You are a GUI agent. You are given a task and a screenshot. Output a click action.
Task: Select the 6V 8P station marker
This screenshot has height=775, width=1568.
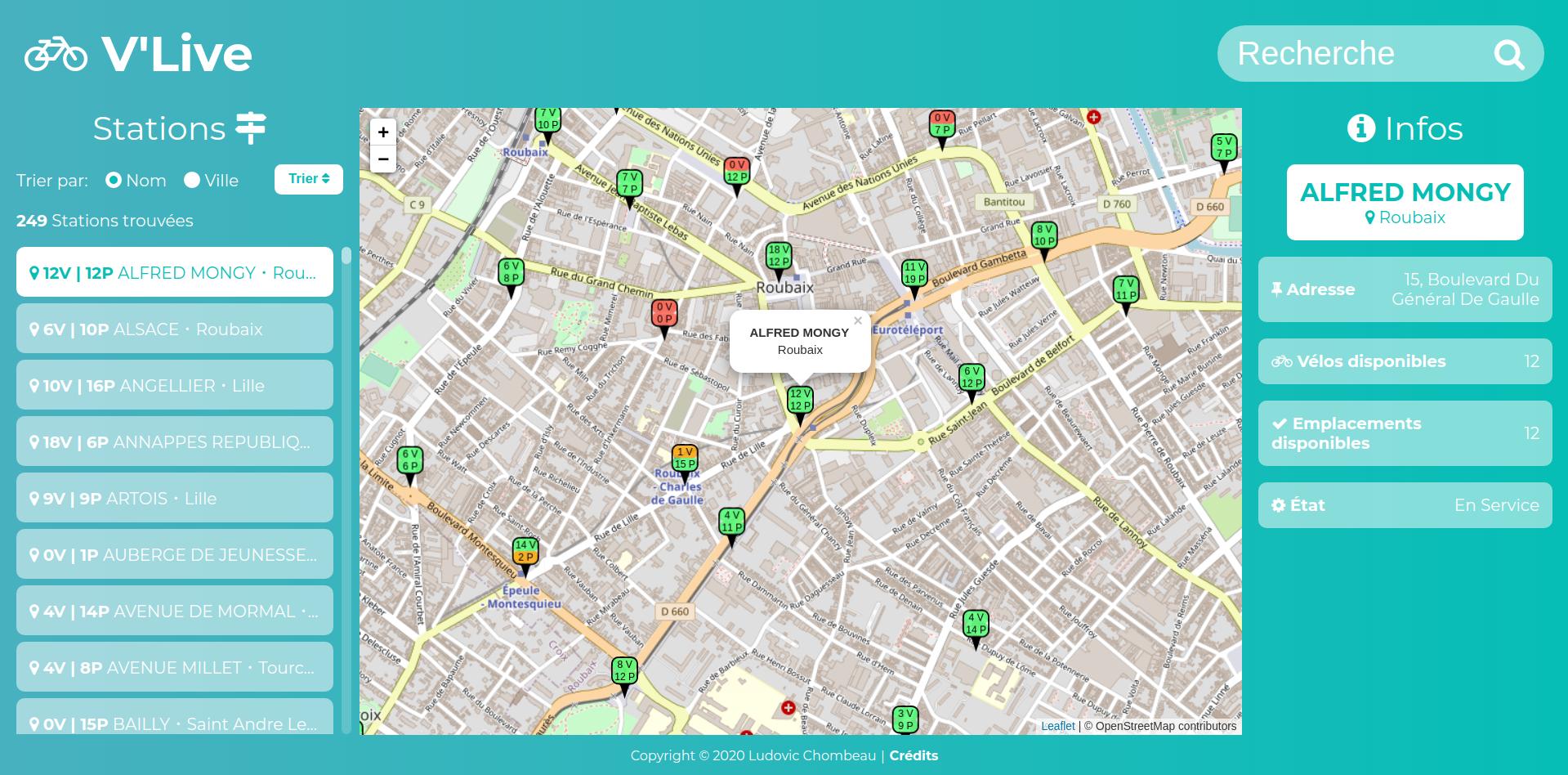pos(511,278)
